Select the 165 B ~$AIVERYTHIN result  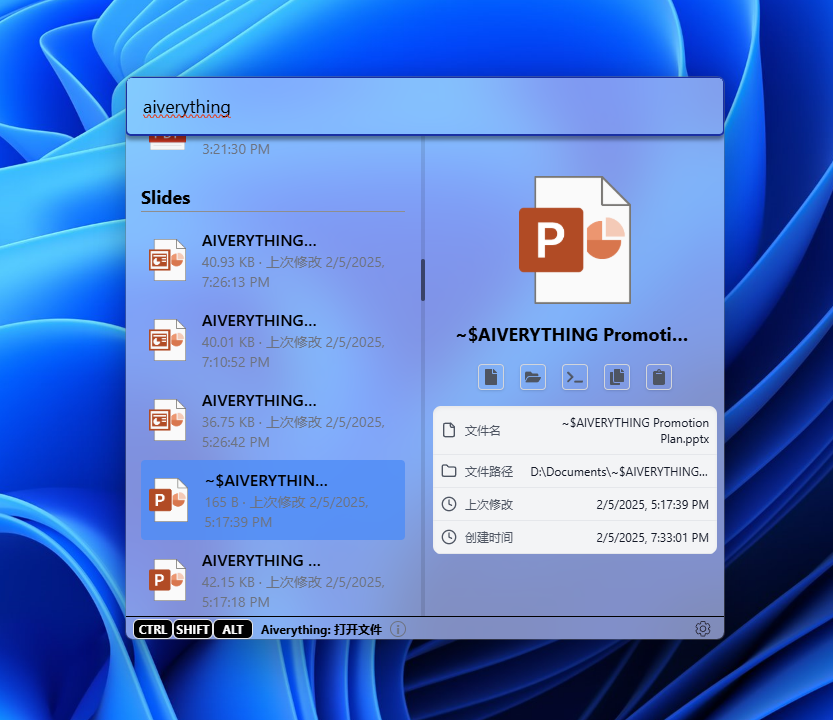273,500
